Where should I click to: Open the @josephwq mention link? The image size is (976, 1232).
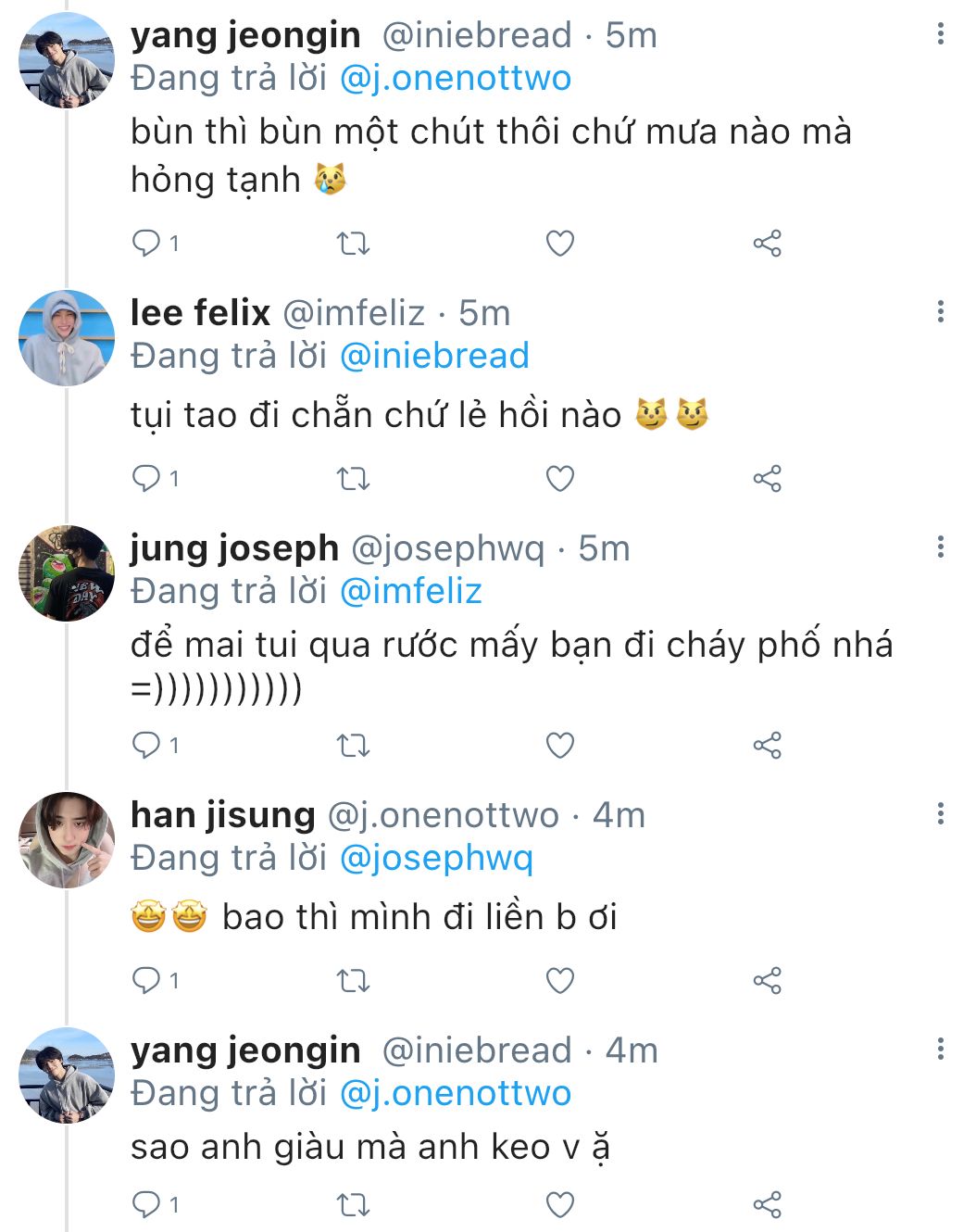click(x=436, y=858)
